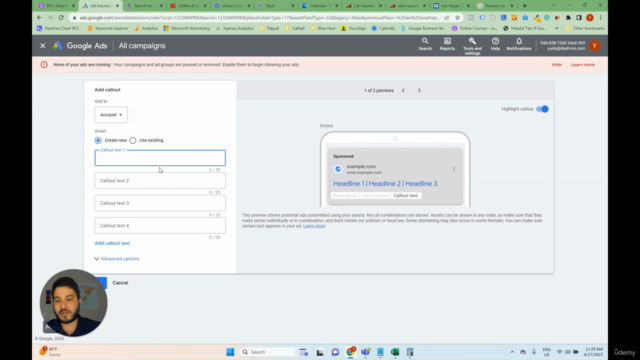Open Microsoft Teams from the taskbar
640x360 pixels.
point(365,352)
